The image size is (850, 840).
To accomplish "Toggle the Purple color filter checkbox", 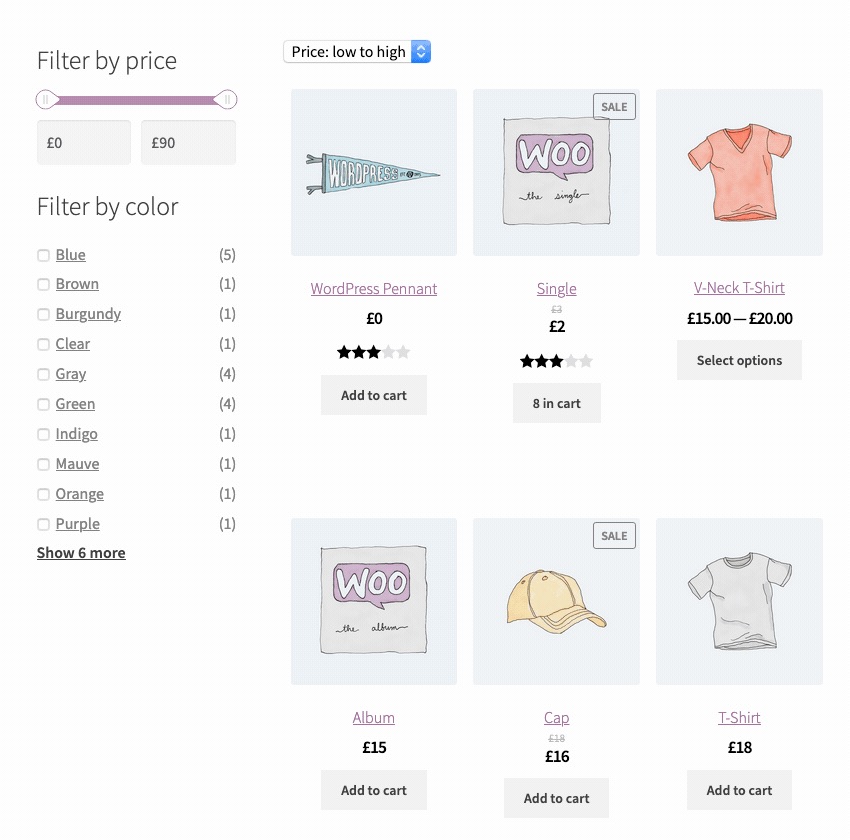I will [x=43, y=524].
